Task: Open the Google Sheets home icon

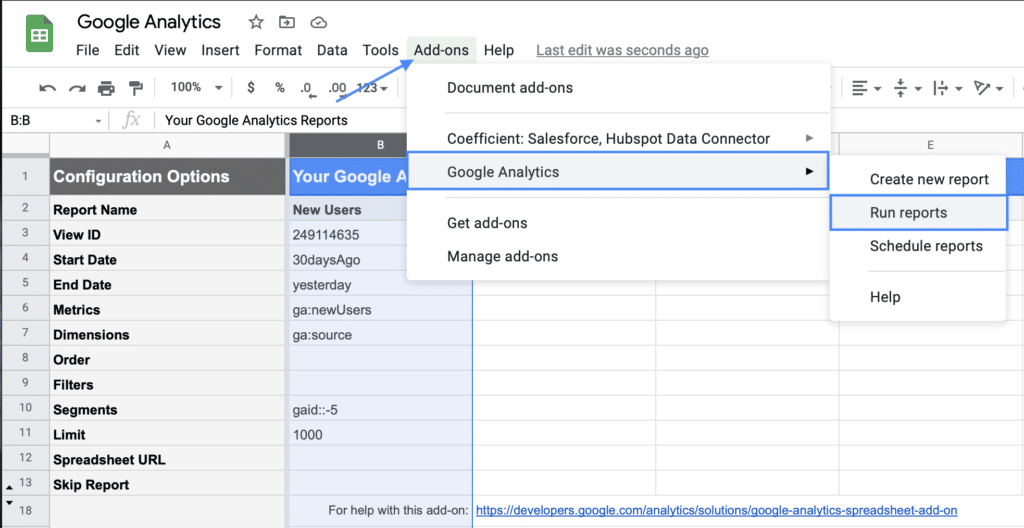Action: pyautogui.click(x=40, y=33)
